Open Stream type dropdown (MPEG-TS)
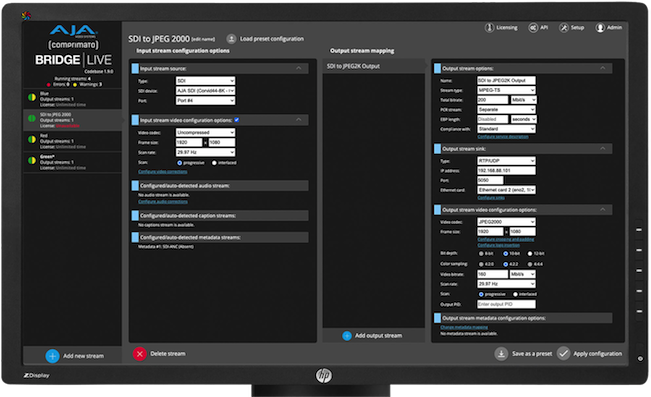The width and height of the screenshot is (651, 397). pyautogui.click(x=507, y=90)
